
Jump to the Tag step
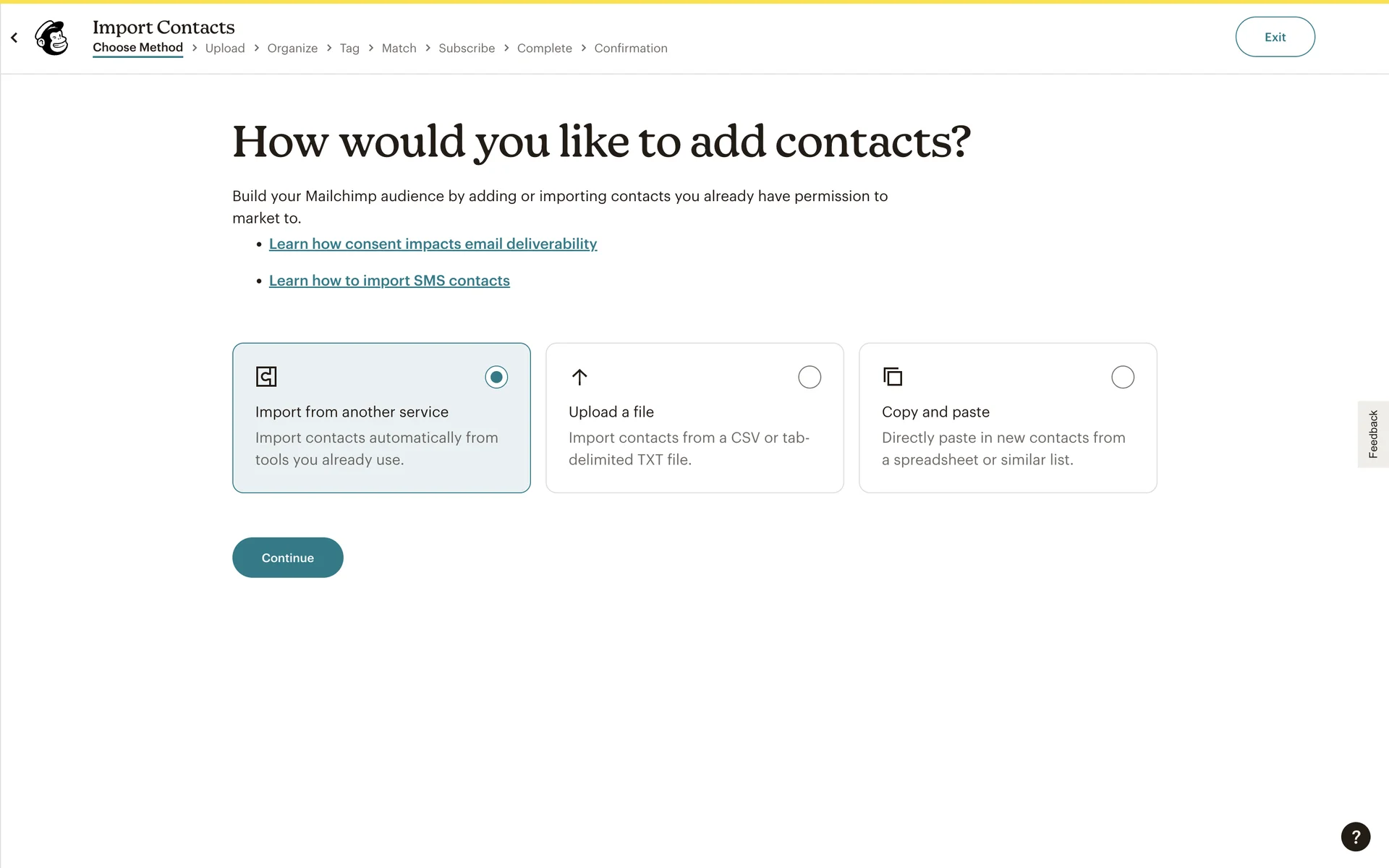click(349, 48)
